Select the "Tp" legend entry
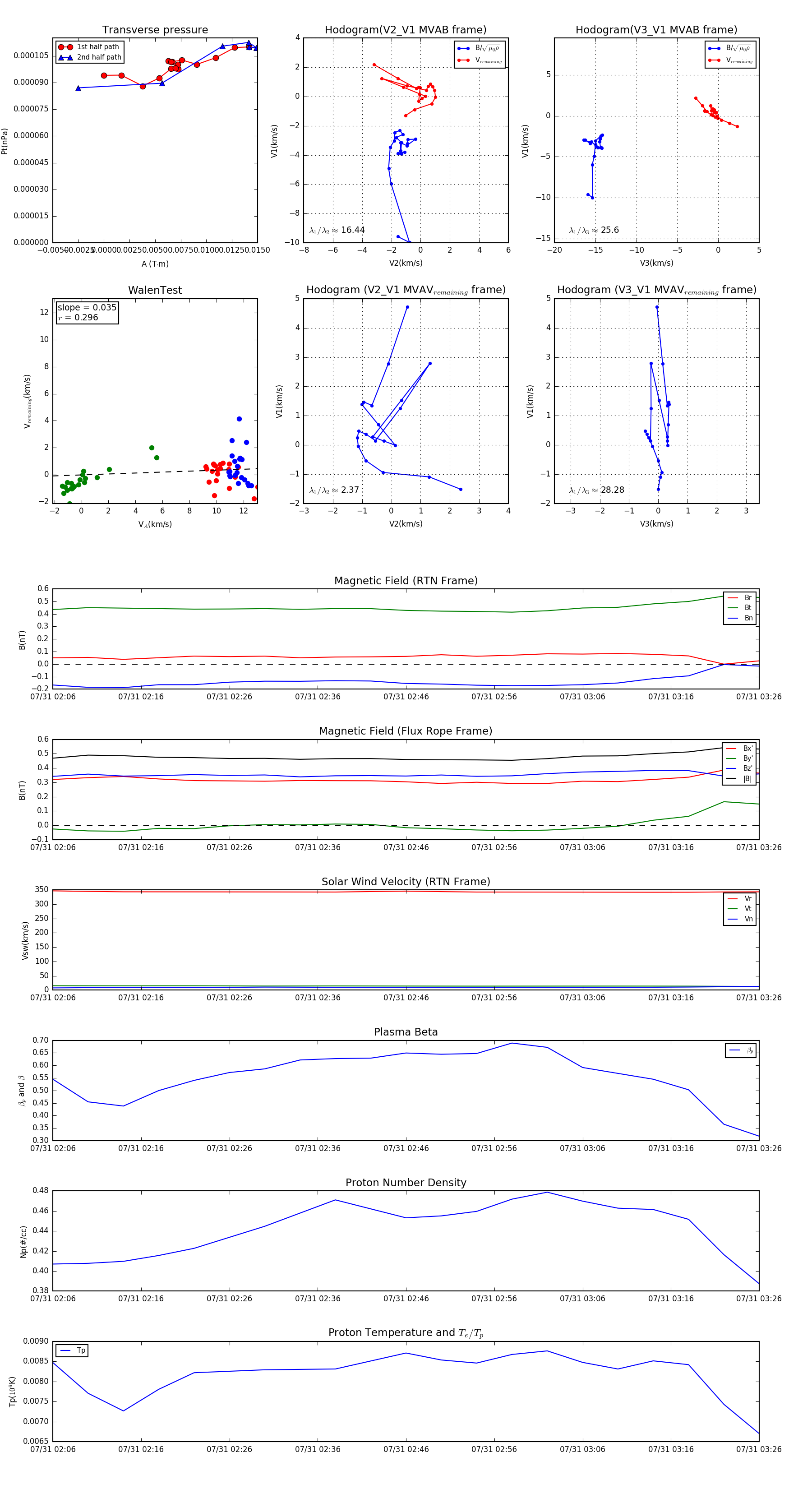The width and height of the screenshot is (812, 1489). click(72, 1351)
